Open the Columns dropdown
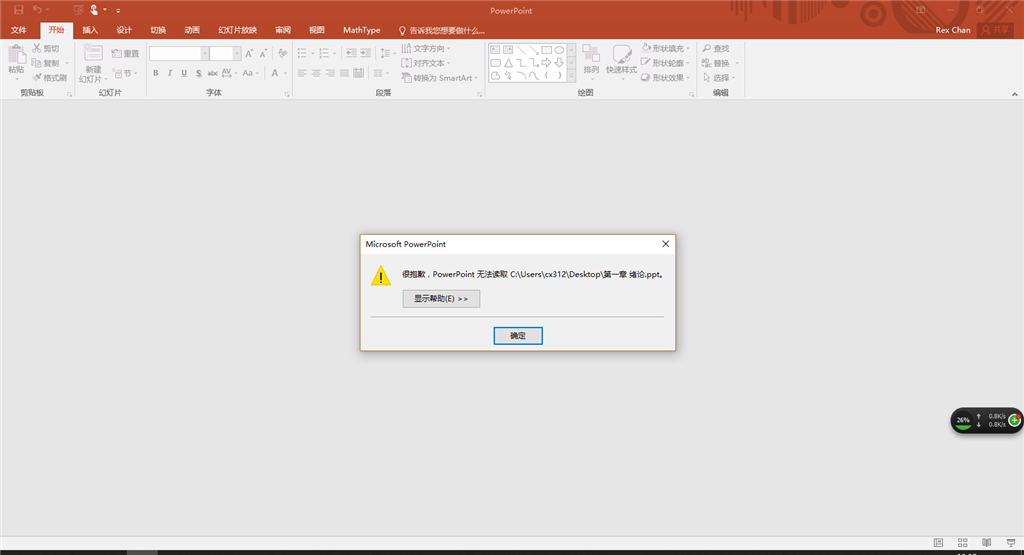 tap(381, 73)
